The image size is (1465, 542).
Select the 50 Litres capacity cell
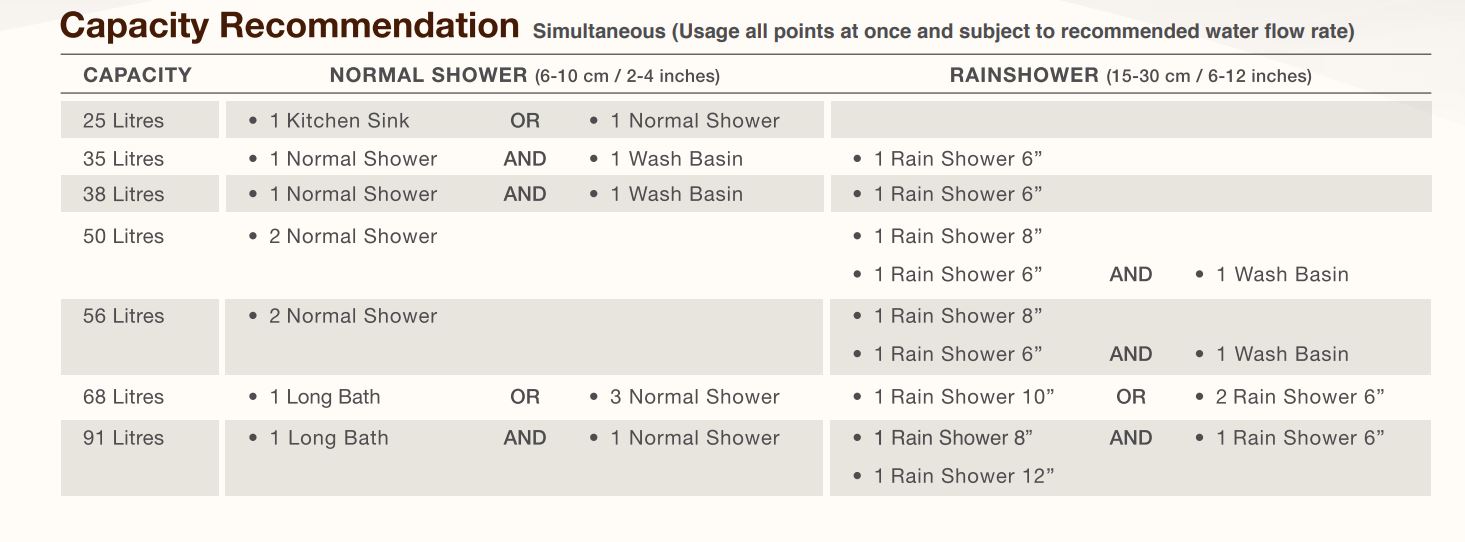point(123,237)
